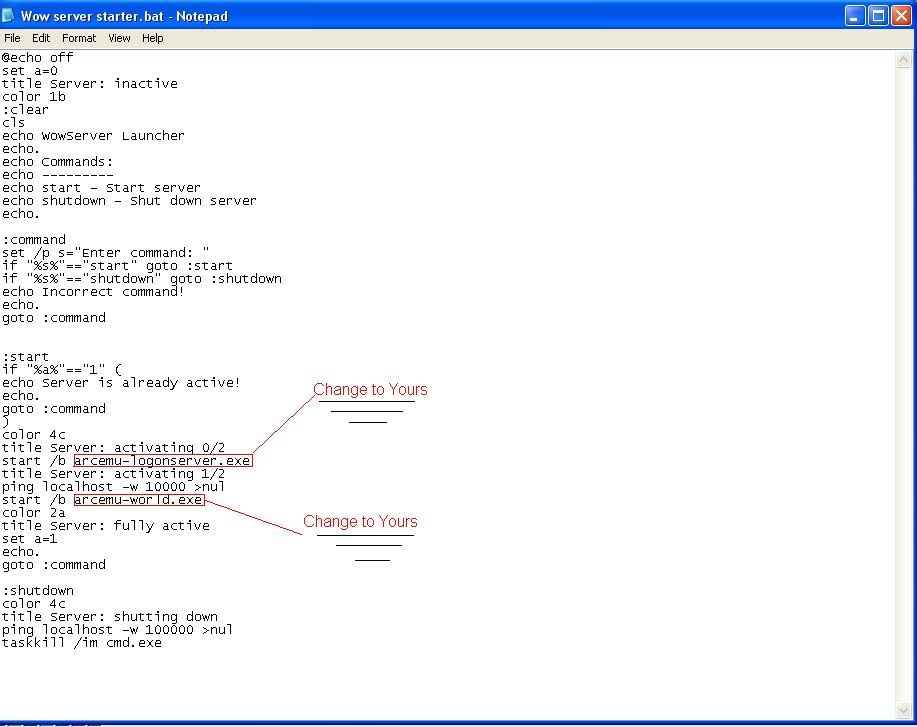Open the Help menu
The width and height of the screenshot is (917, 727).
[152, 38]
